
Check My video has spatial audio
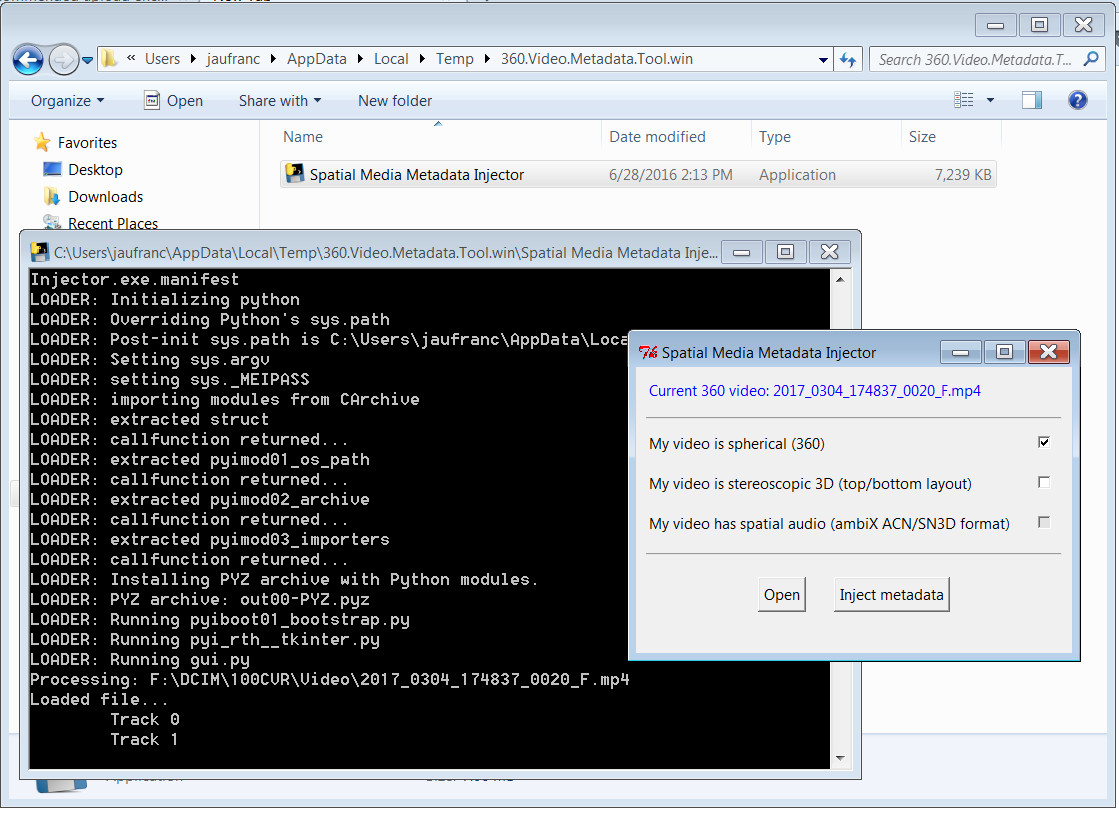pos(1044,522)
